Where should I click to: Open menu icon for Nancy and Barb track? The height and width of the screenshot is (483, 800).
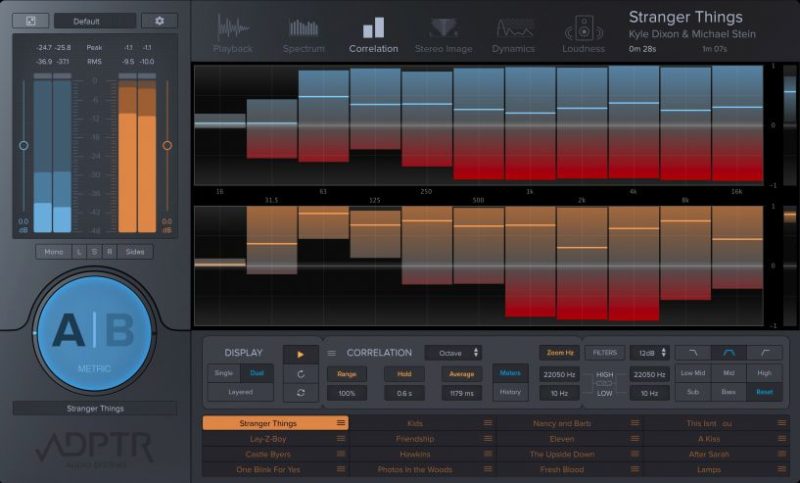(x=635, y=423)
